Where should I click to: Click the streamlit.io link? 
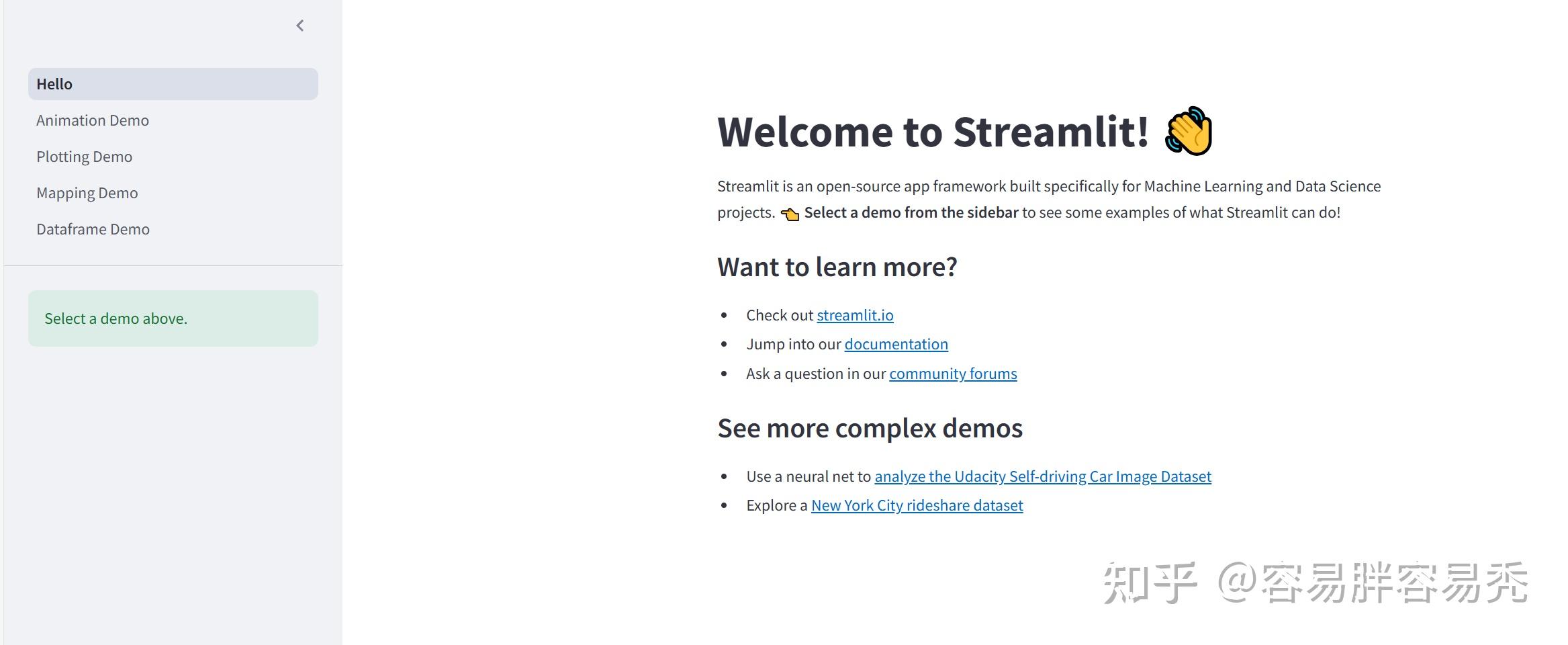pos(855,314)
